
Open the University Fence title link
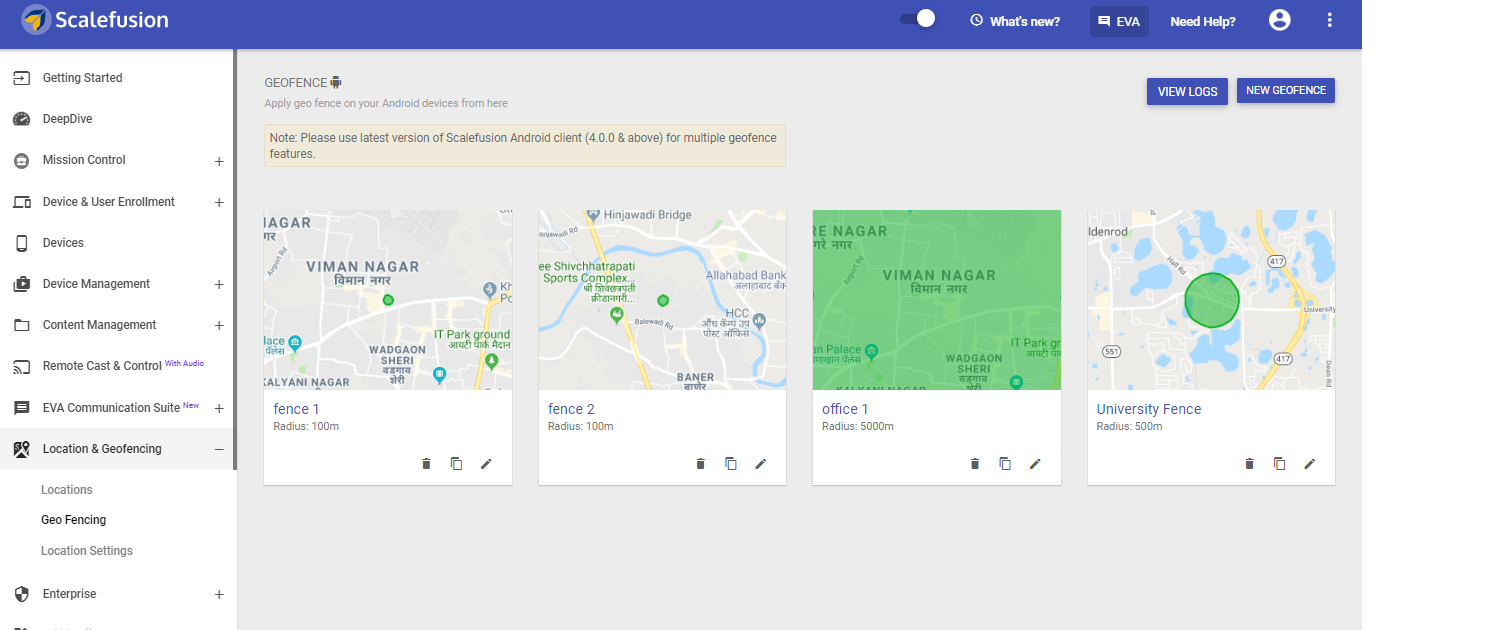tap(1149, 409)
